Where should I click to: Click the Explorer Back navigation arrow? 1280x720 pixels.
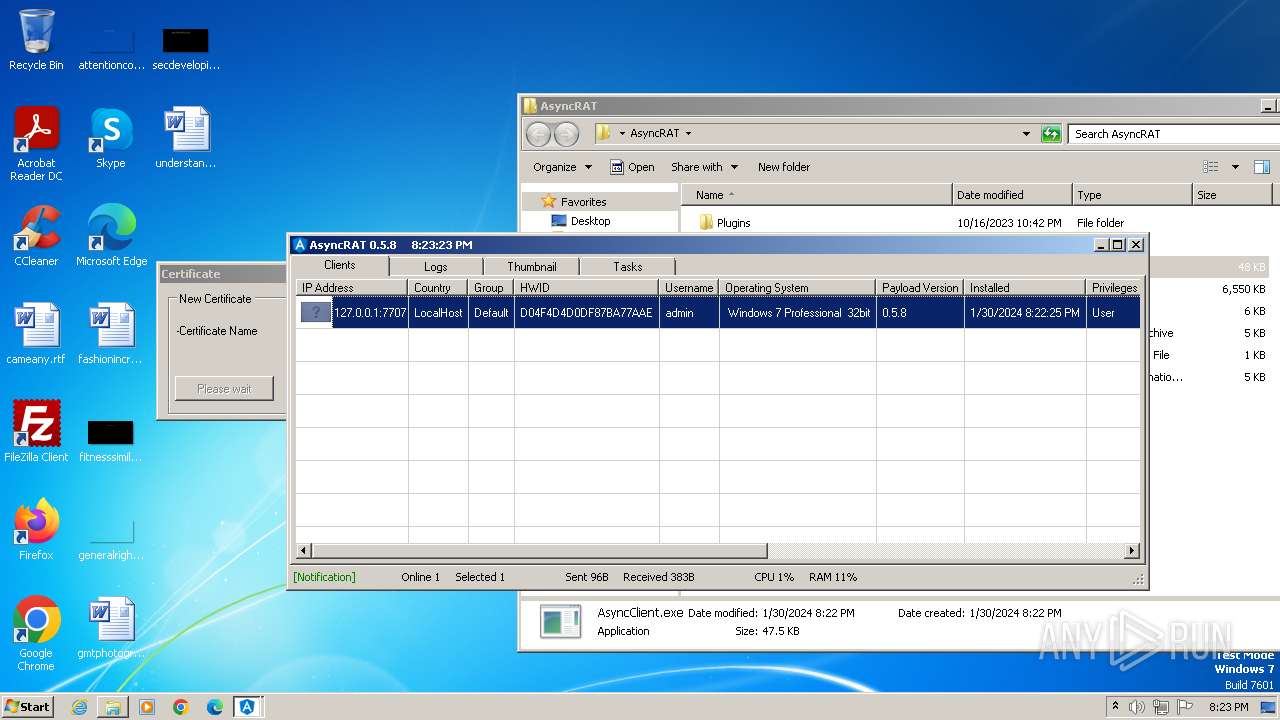(x=538, y=133)
